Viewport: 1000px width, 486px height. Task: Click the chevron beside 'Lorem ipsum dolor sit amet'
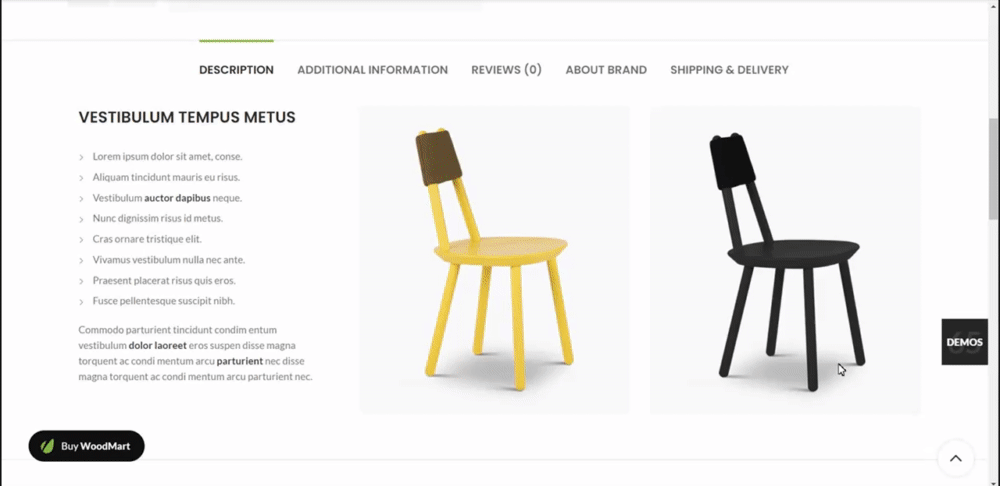coord(81,157)
